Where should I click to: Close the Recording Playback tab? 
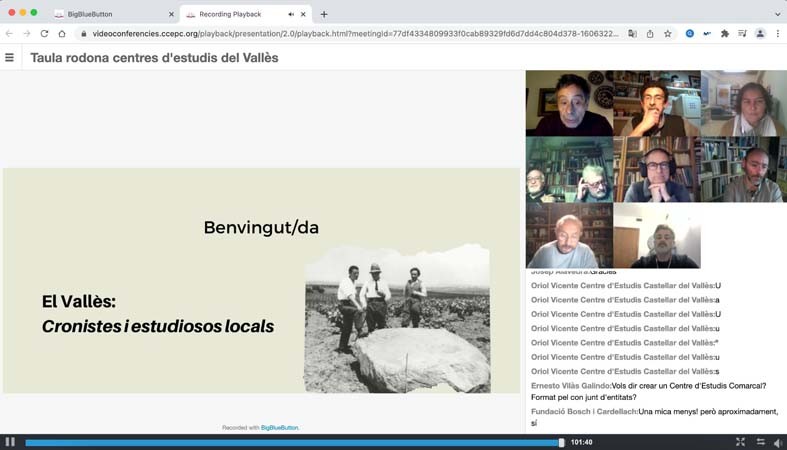(x=303, y=15)
